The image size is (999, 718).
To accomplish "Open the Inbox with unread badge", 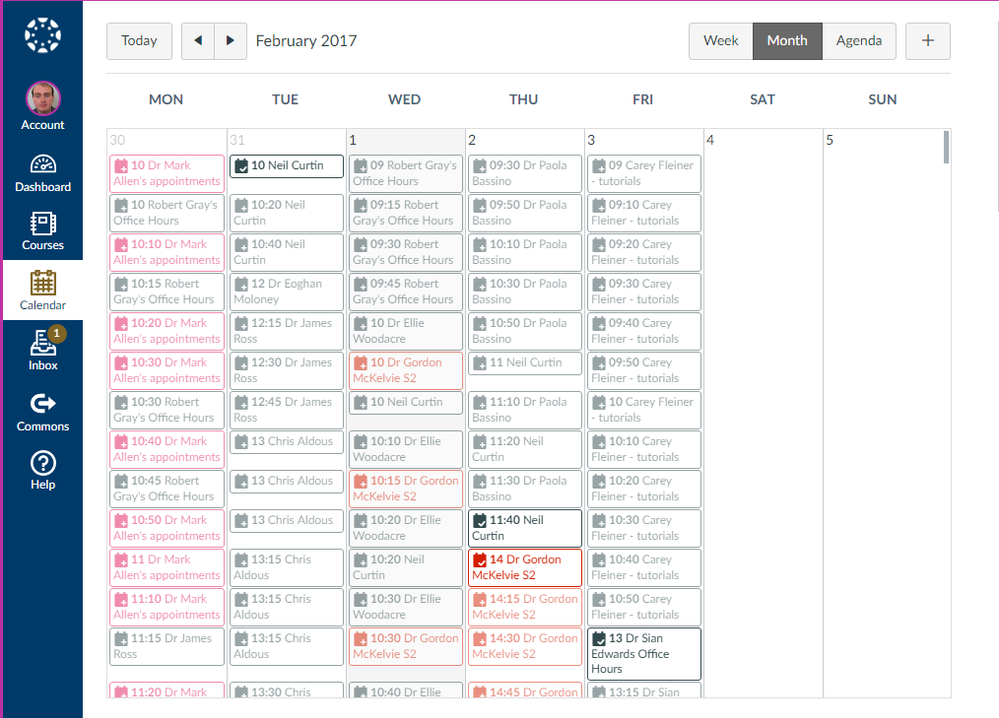I will tap(42, 346).
